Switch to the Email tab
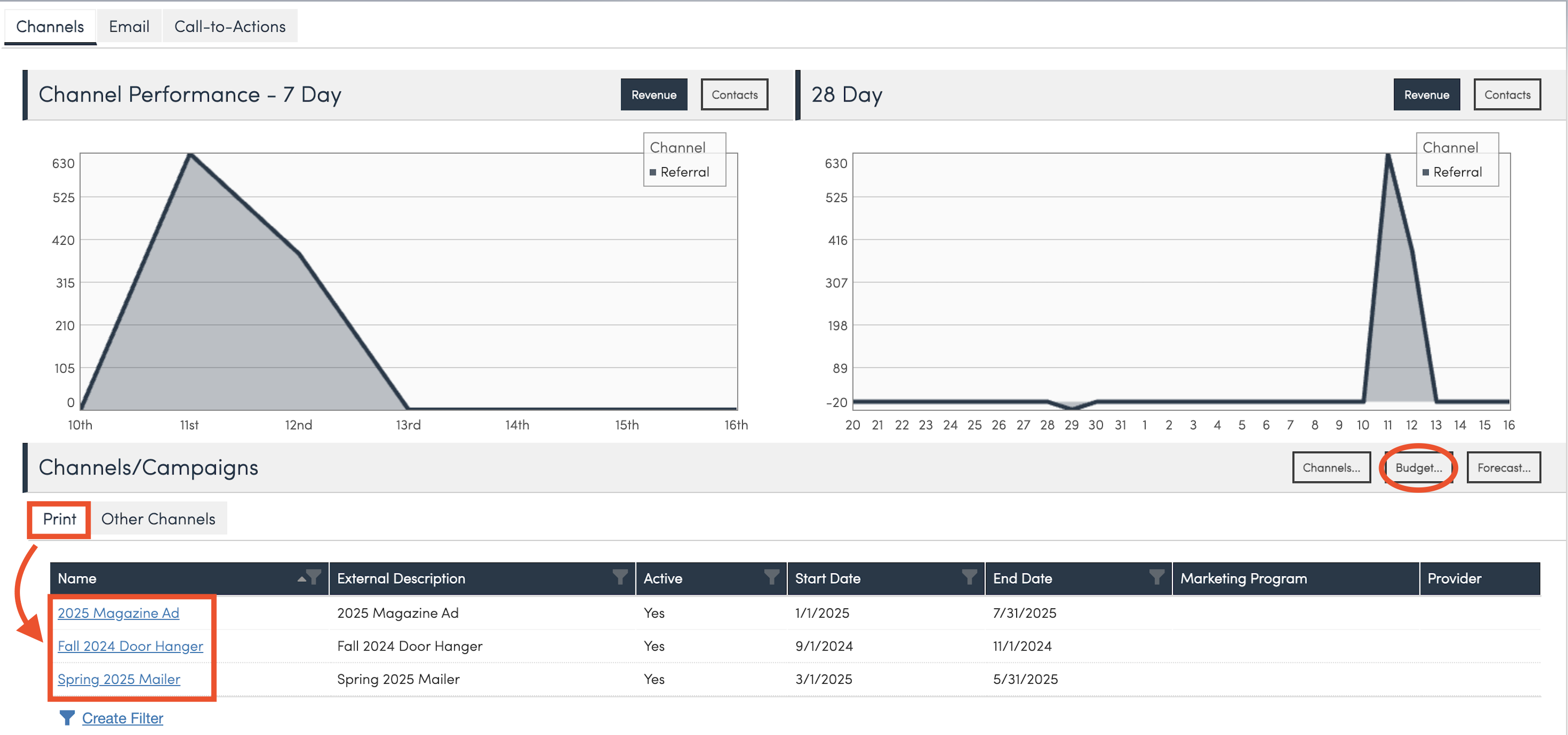The width and height of the screenshot is (1568, 735). [129, 26]
